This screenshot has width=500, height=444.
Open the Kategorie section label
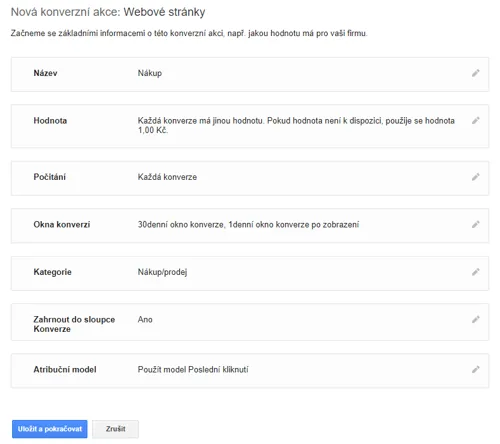click(52, 272)
